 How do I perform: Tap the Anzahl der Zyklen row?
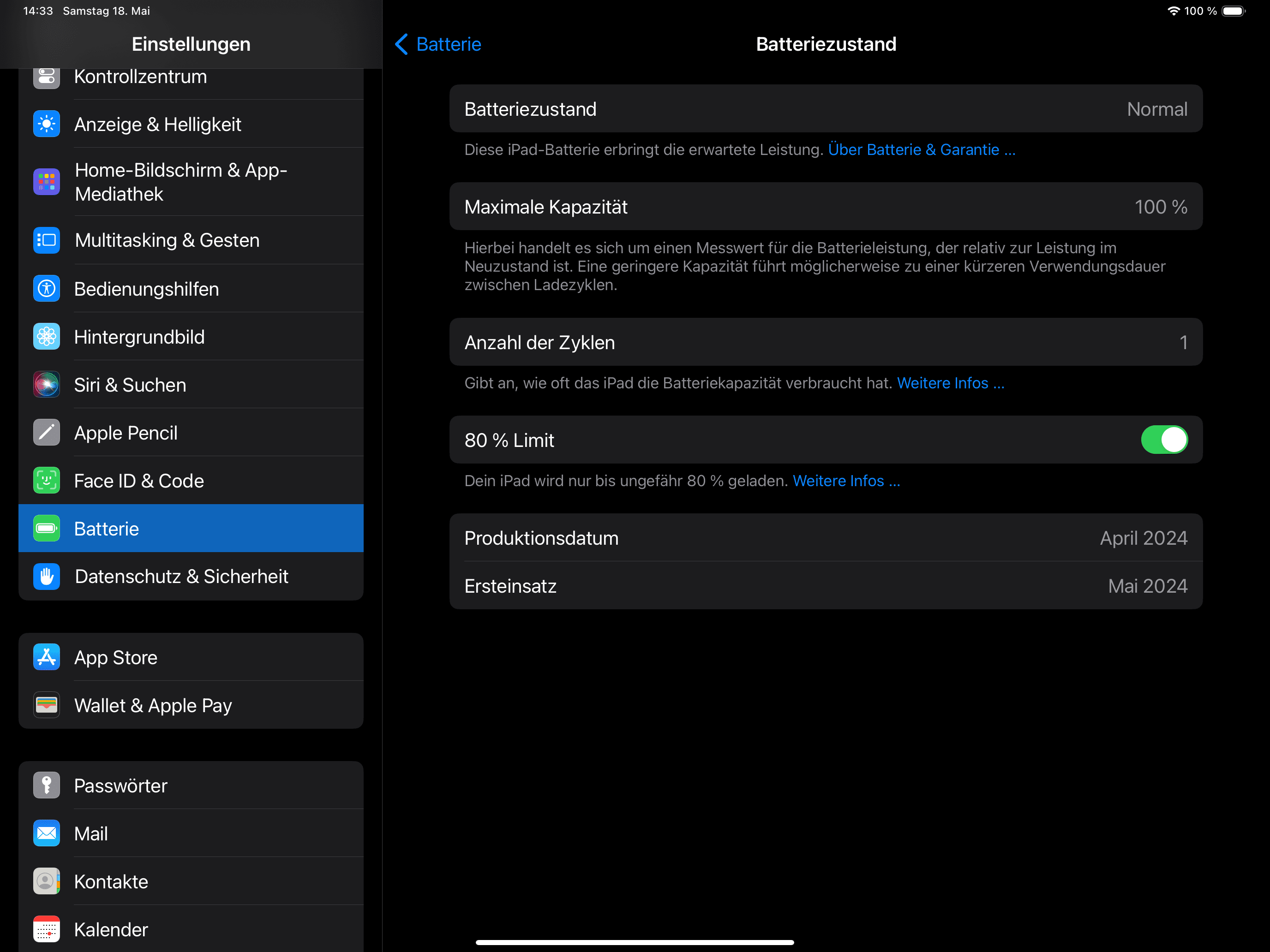point(826,342)
